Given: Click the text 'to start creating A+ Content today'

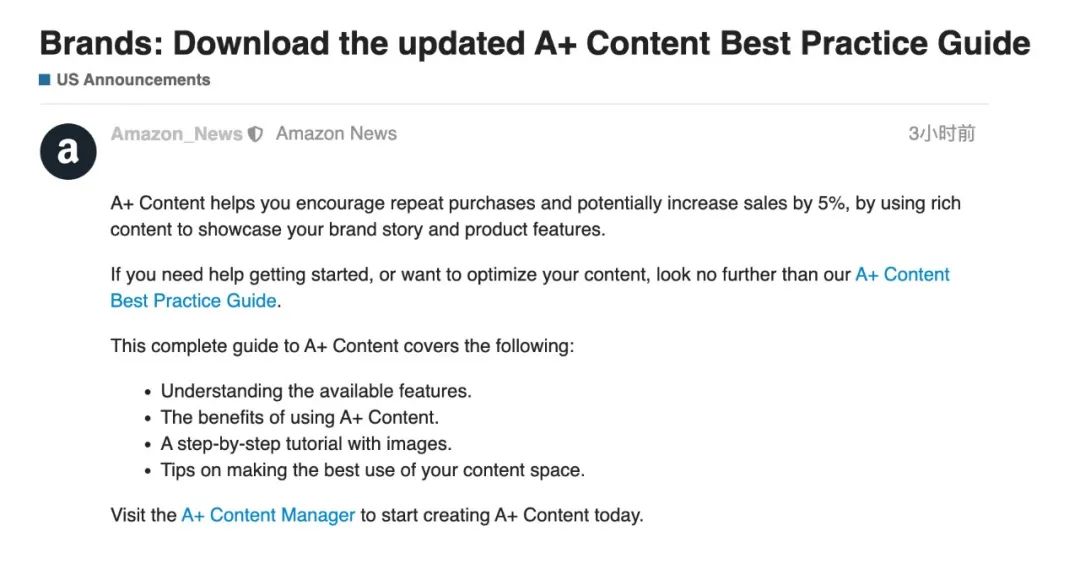Looking at the screenshot, I should coord(502,516).
